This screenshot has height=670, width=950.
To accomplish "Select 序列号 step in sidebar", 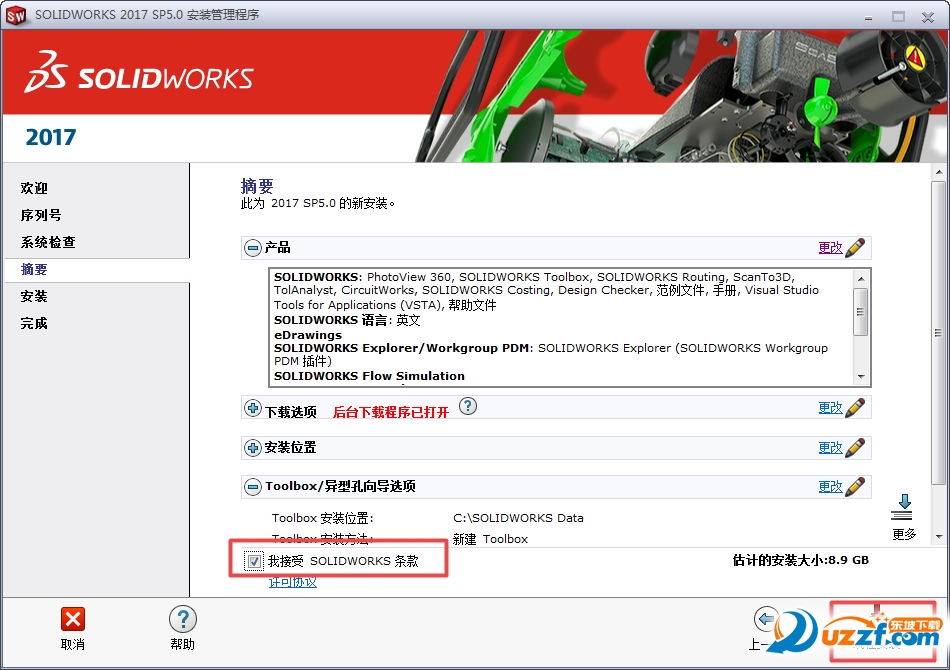I will (41, 215).
